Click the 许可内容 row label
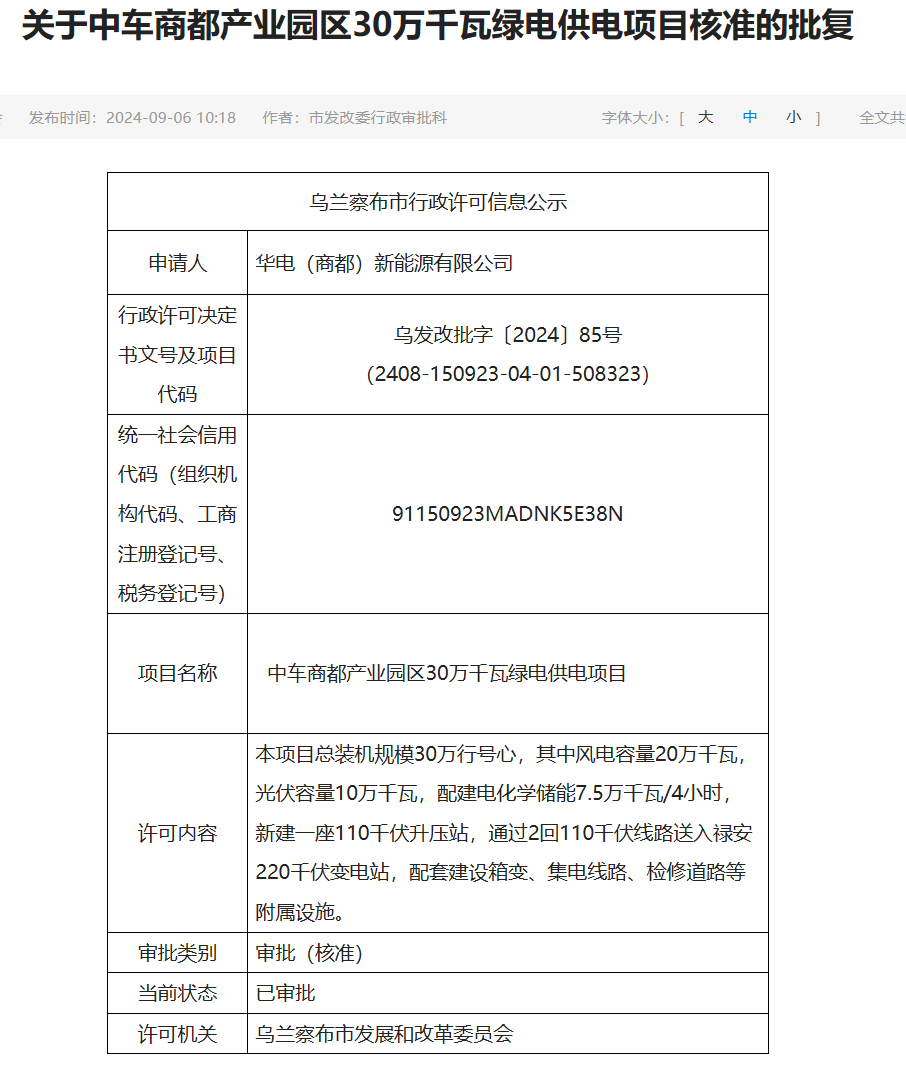 pyautogui.click(x=177, y=833)
